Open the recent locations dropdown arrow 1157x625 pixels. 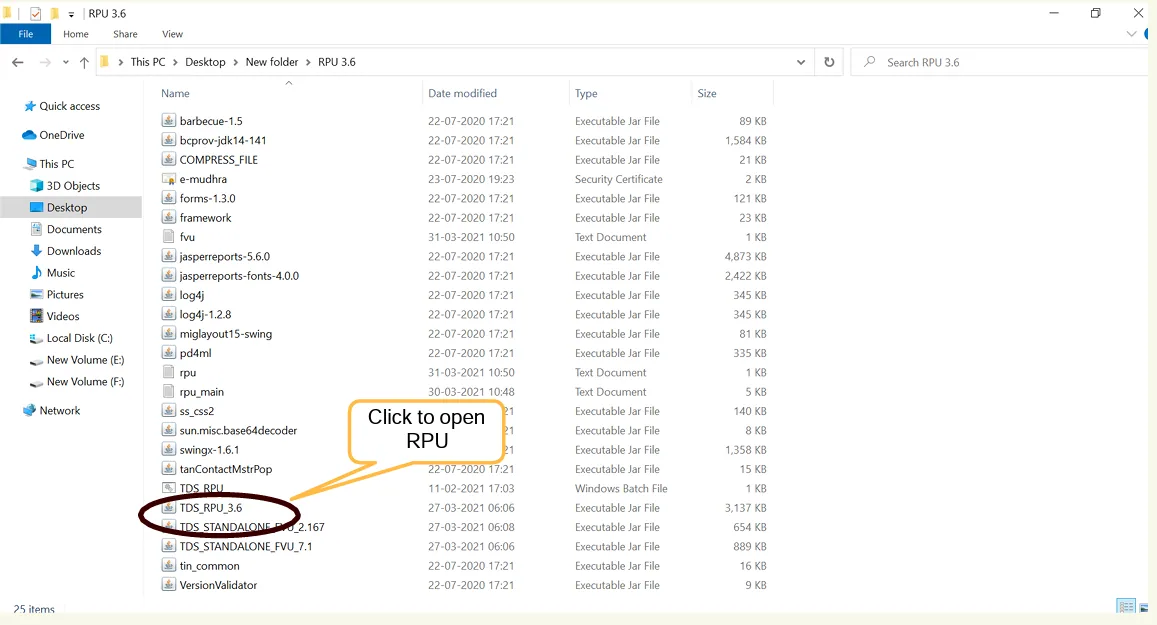coord(66,63)
